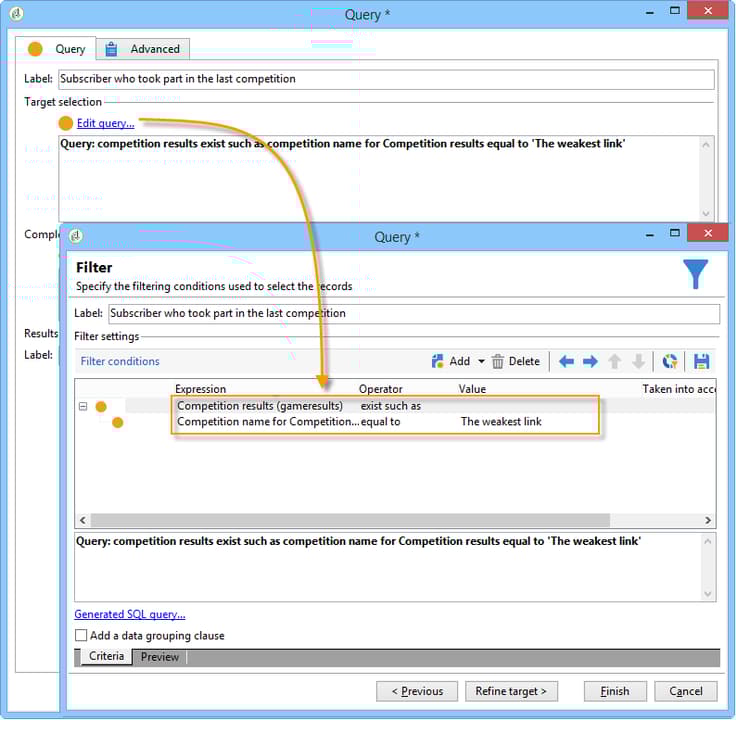Click the Operator column header
Viewport: 750px width, 733px height.
pyautogui.click(x=381, y=389)
